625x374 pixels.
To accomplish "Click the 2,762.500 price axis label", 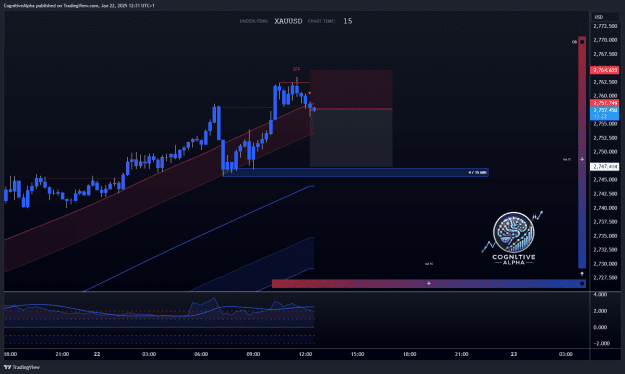I will 605,82.
